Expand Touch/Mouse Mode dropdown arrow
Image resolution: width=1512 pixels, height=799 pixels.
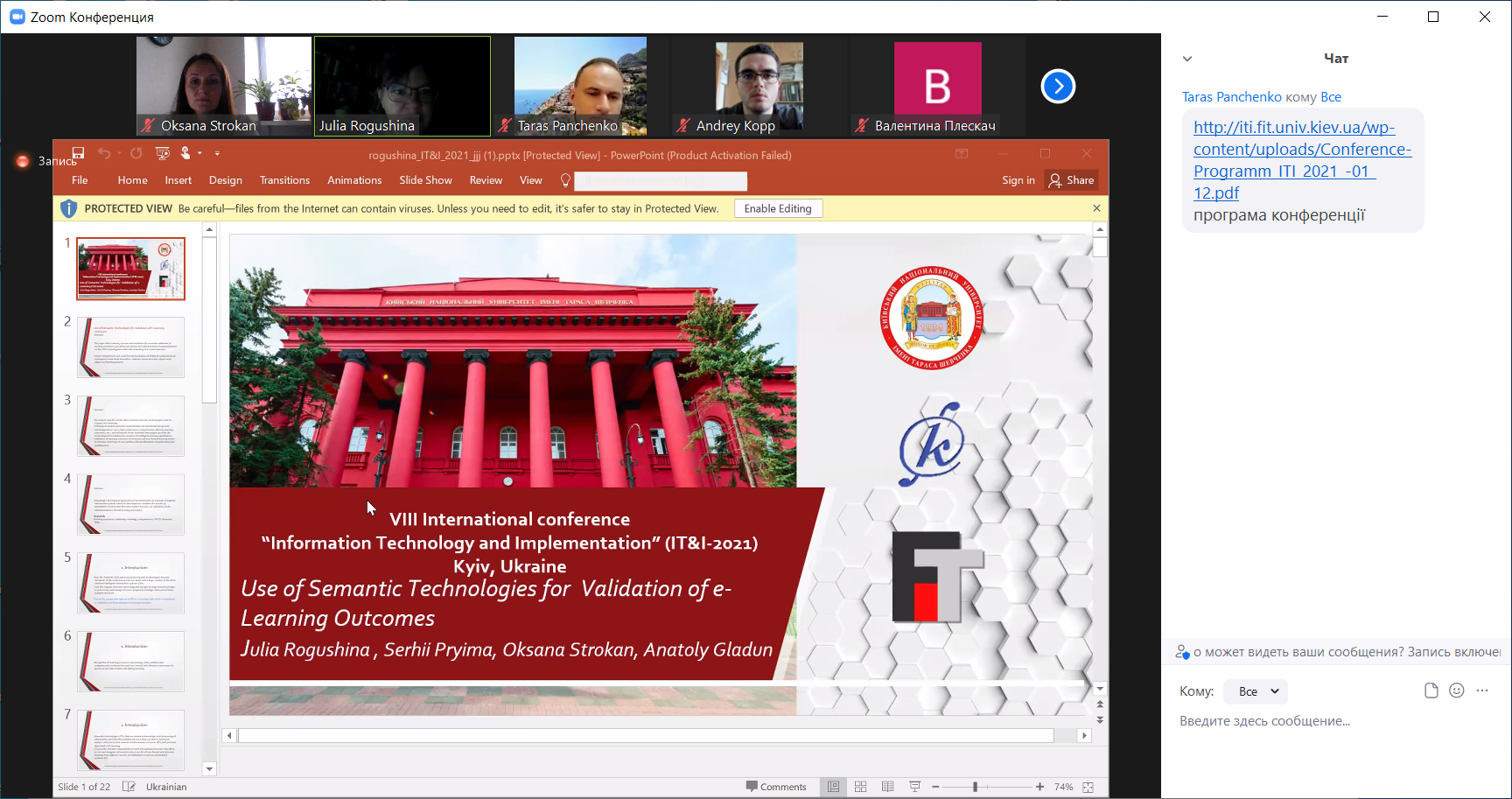coord(199,153)
